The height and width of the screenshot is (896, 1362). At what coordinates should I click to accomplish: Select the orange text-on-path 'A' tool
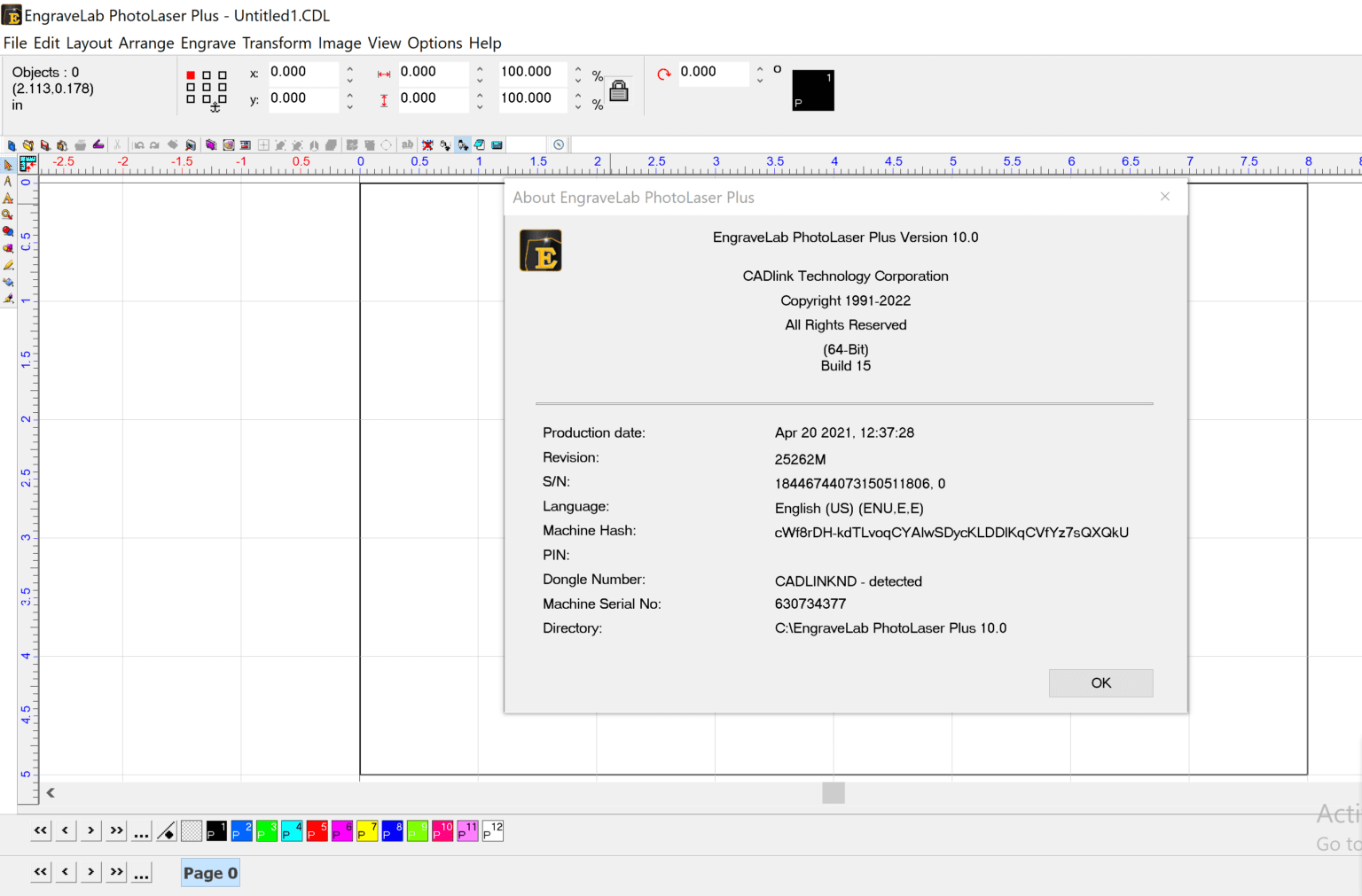click(8, 199)
